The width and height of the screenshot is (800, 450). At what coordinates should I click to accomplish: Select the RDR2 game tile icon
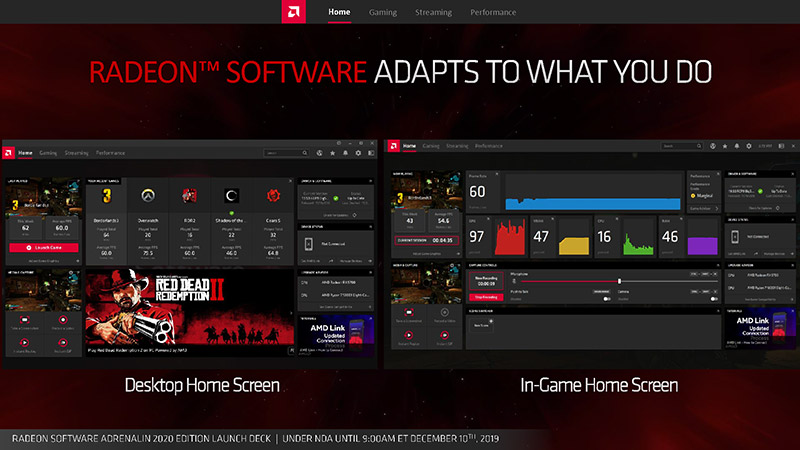190,195
